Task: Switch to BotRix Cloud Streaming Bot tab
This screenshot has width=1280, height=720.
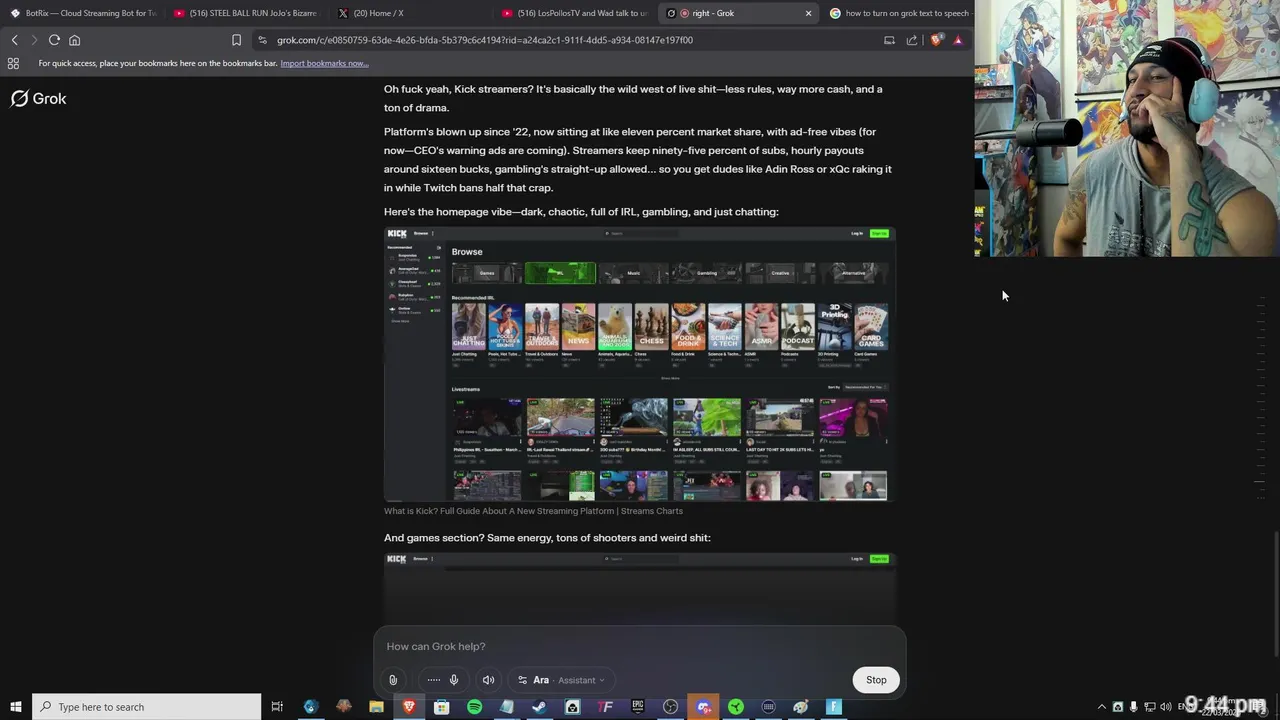Action: tap(83, 13)
